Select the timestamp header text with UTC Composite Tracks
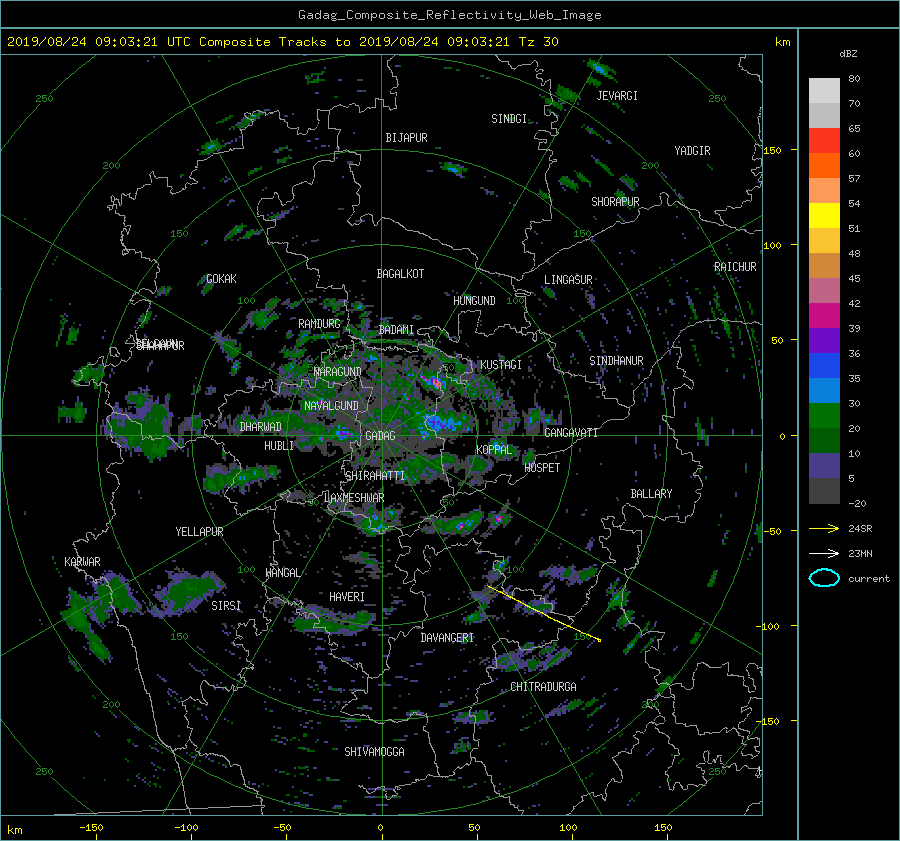The width and height of the screenshot is (900, 841). [282, 42]
